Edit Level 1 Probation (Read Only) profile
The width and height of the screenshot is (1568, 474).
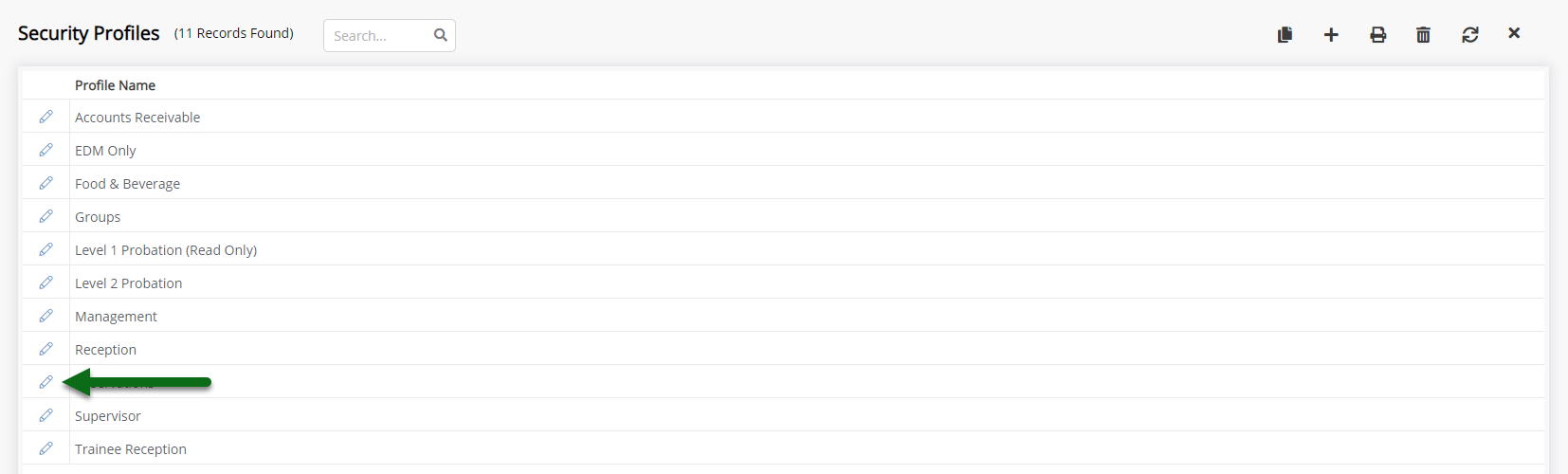(x=46, y=249)
